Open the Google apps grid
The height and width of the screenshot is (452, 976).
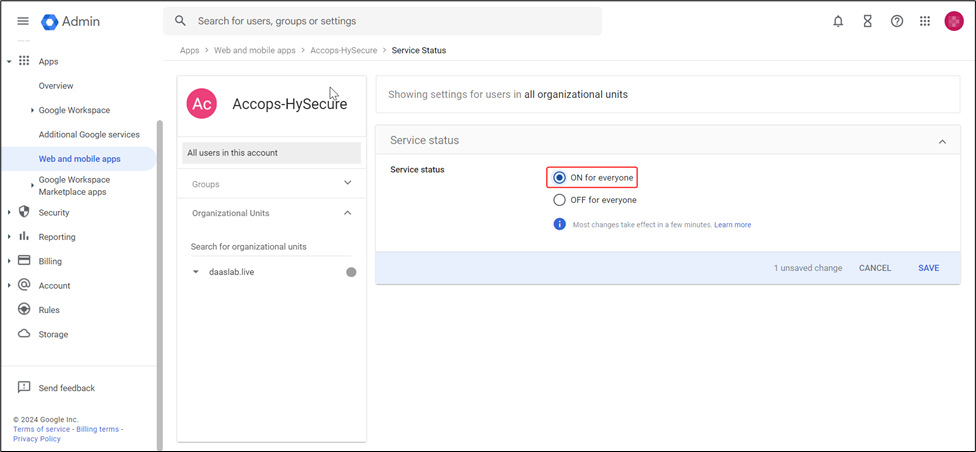pyautogui.click(x=925, y=21)
